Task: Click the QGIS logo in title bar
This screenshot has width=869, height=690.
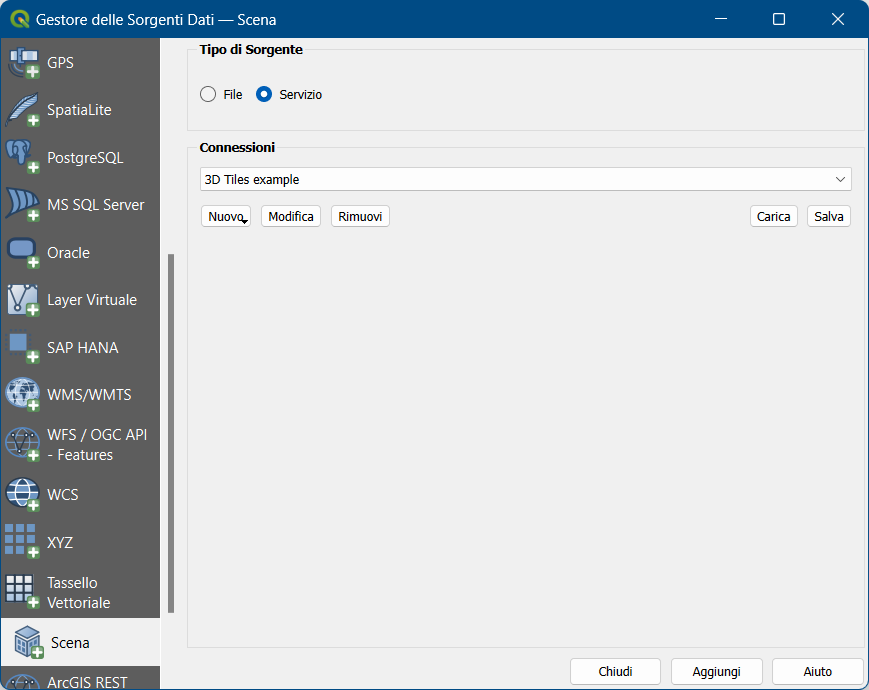Action: [20, 19]
